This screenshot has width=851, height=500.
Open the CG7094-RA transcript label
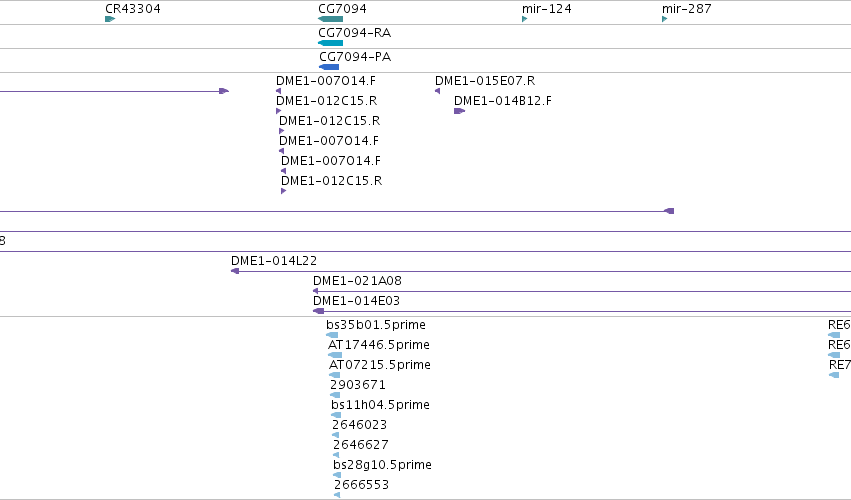[354, 33]
